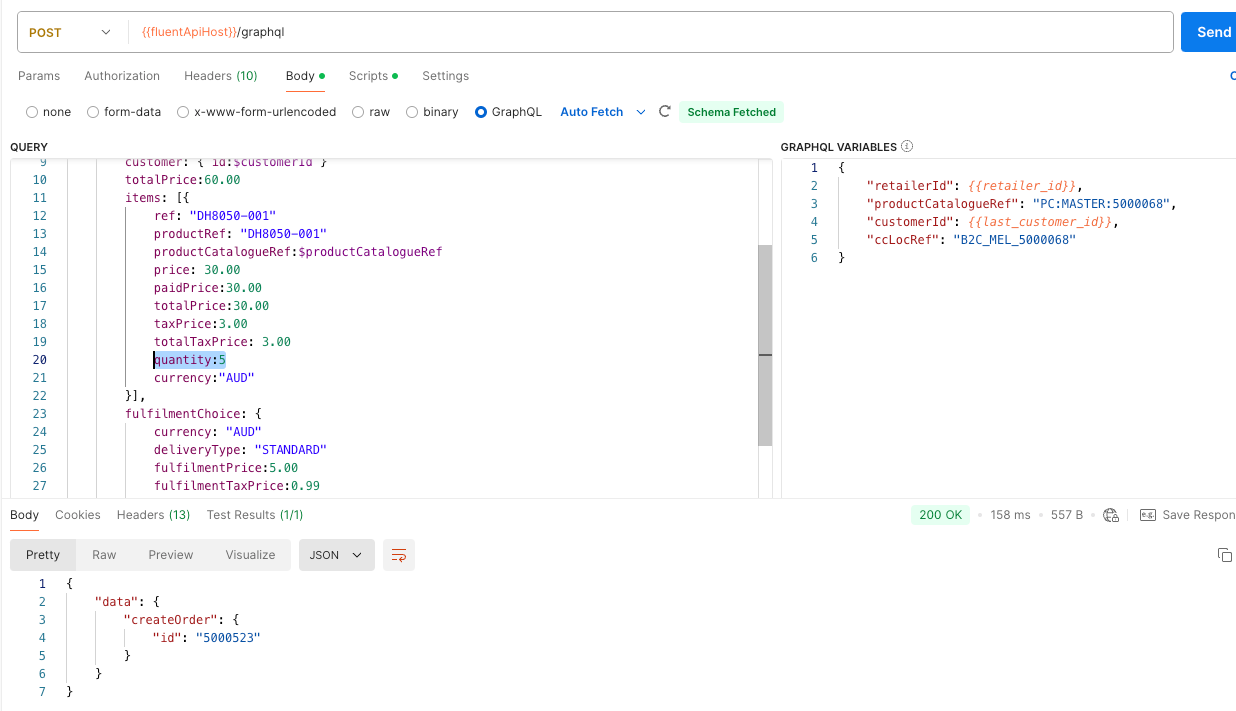Open network information globe icon
Image resolution: width=1236 pixels, height=711 pixels.
(1110, 515)
